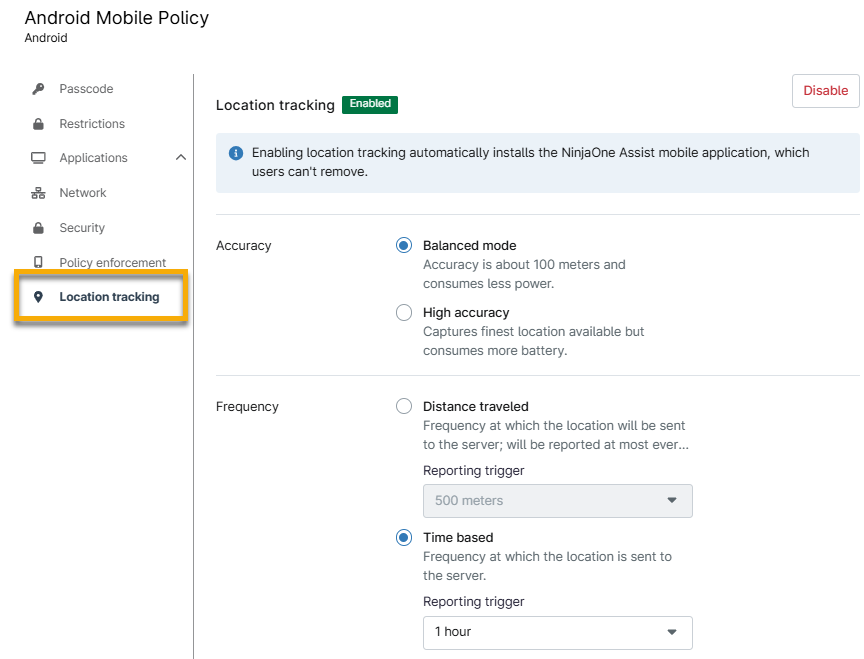
Task: Select the Applications monitor icon
Action: [x=37, y=157]
